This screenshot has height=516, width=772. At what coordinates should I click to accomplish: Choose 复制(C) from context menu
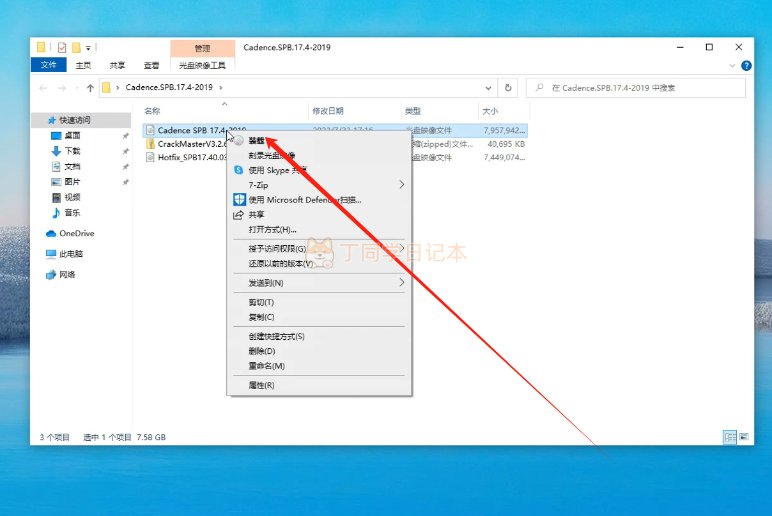point(261,317)
